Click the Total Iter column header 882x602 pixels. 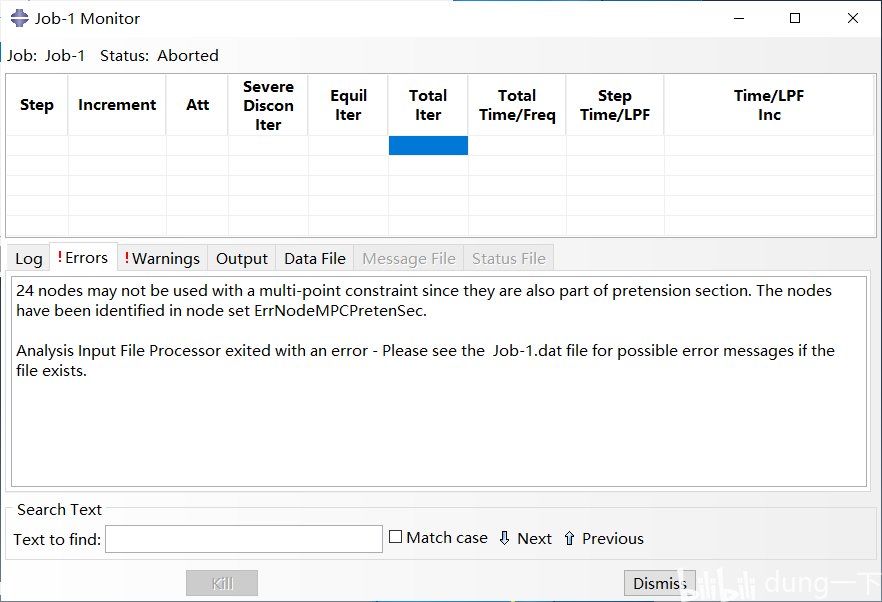[x=428, y=105]
